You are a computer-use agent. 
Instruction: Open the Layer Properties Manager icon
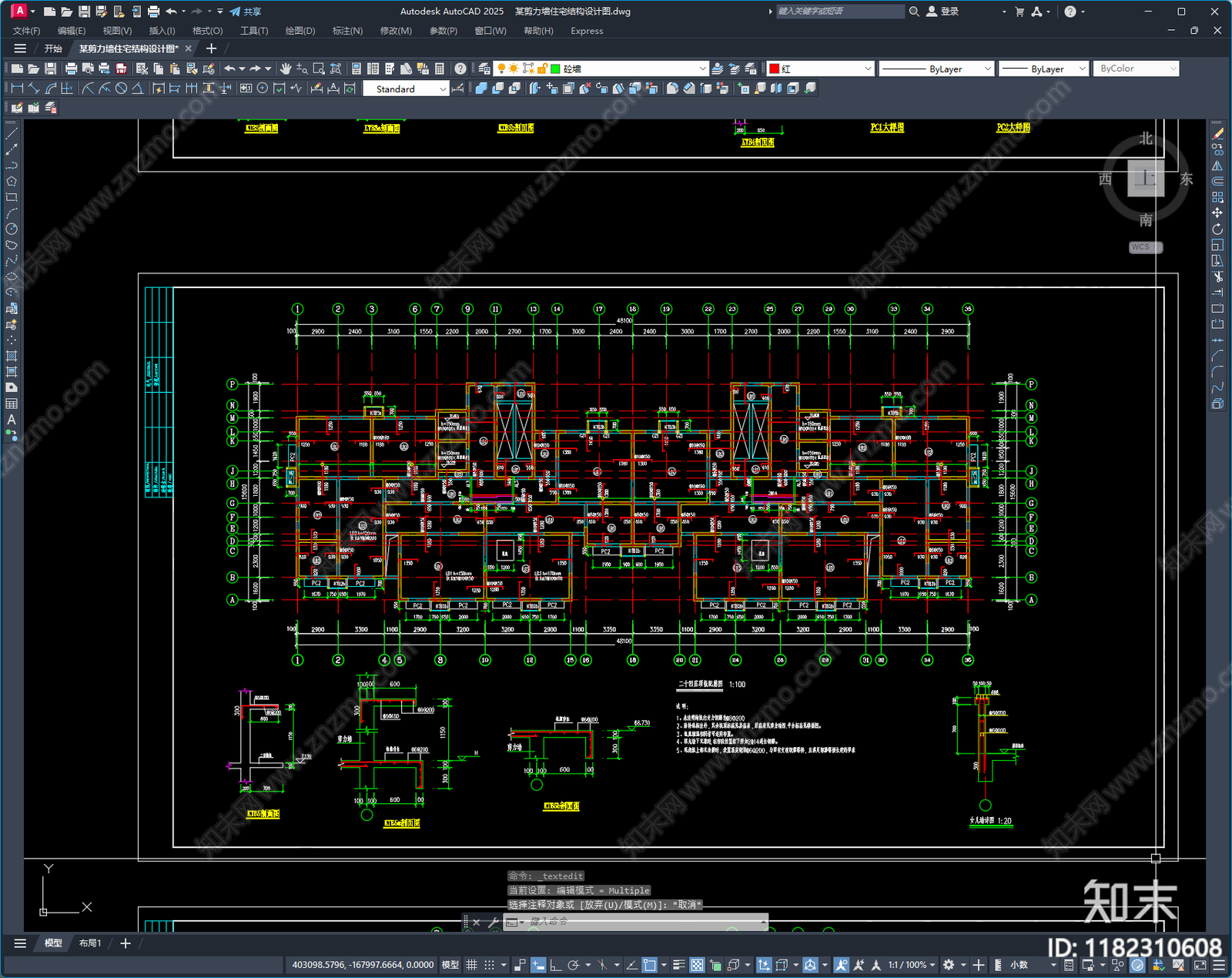click(484, 69)
